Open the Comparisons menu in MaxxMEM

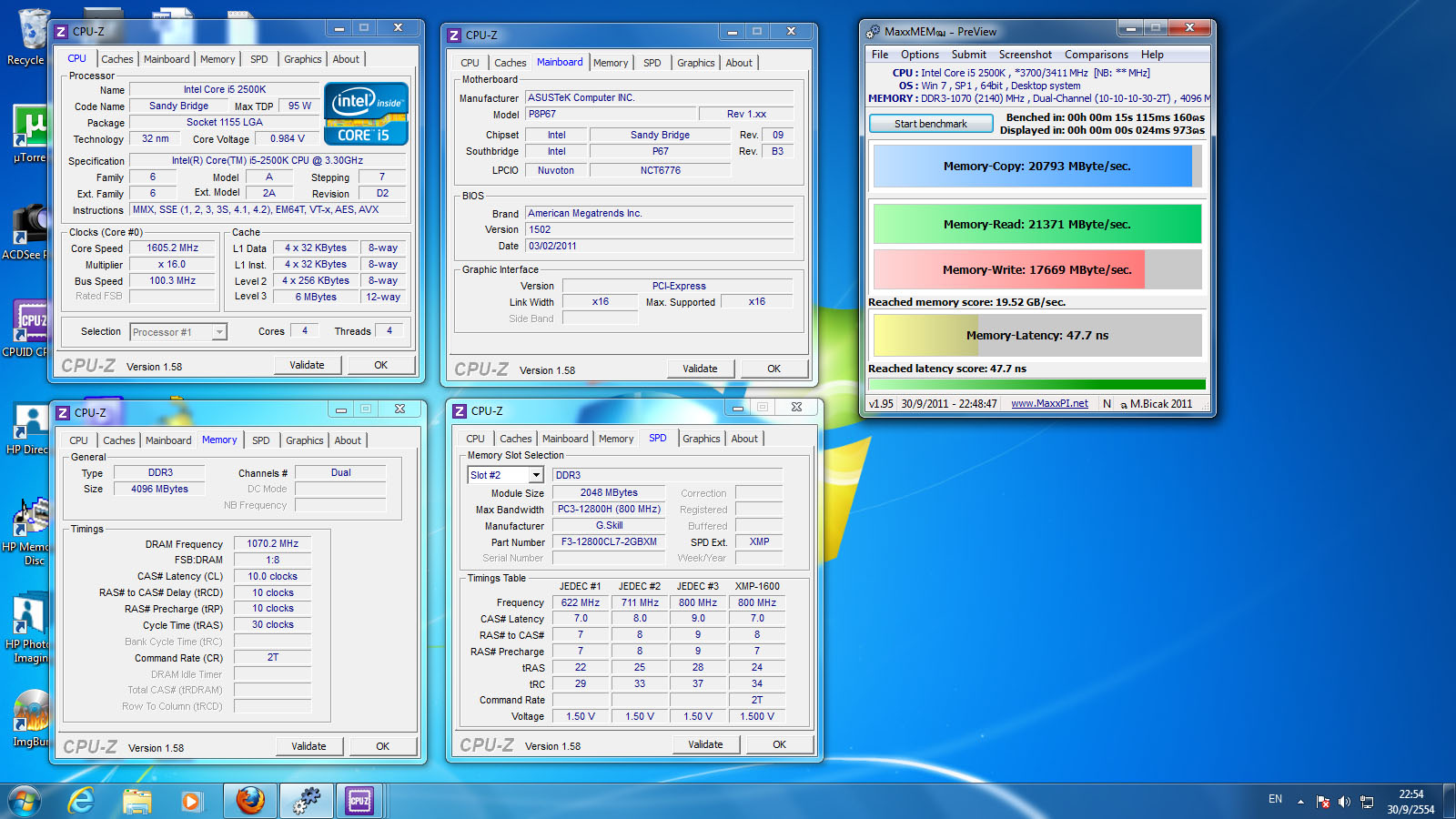click(x=1096, y=55)
